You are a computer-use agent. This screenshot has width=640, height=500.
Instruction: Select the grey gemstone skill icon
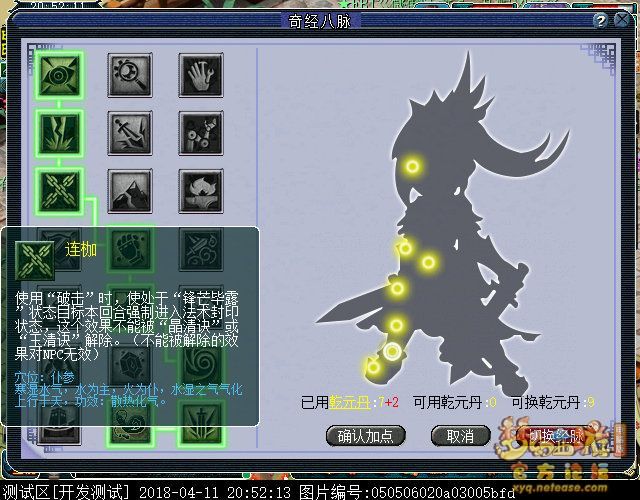[x=130, y=364]
